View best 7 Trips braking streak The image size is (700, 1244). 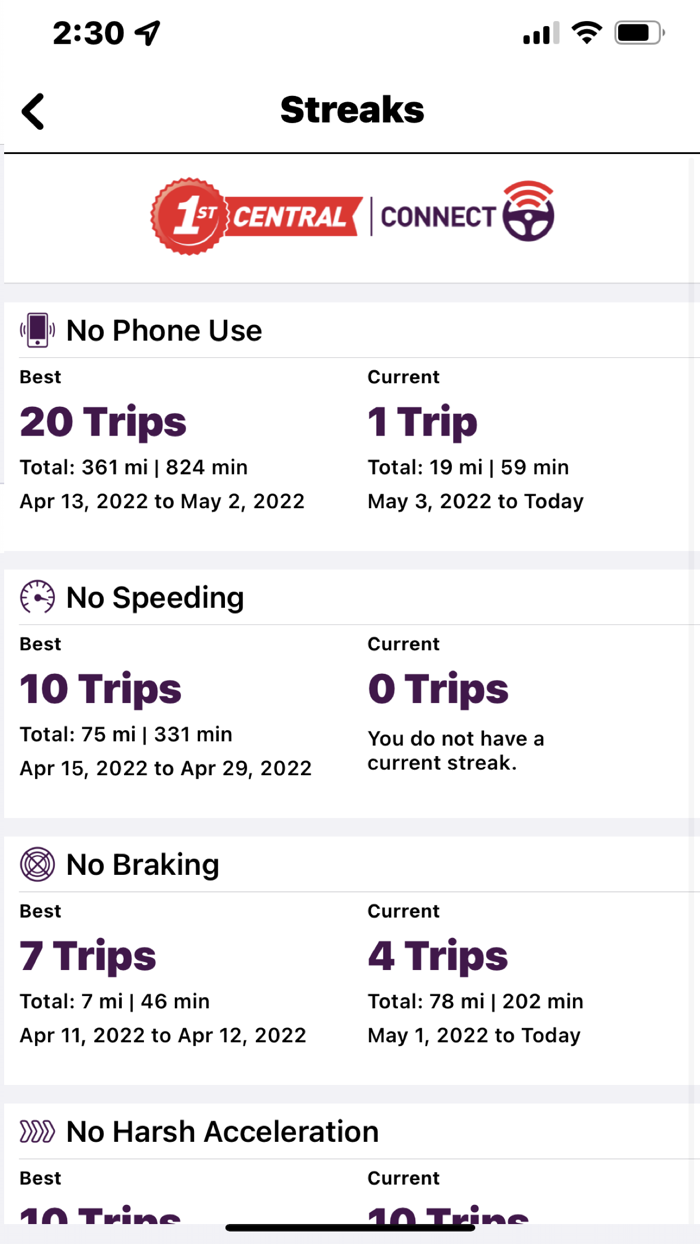pyautogui.click(x=88, y=956)
